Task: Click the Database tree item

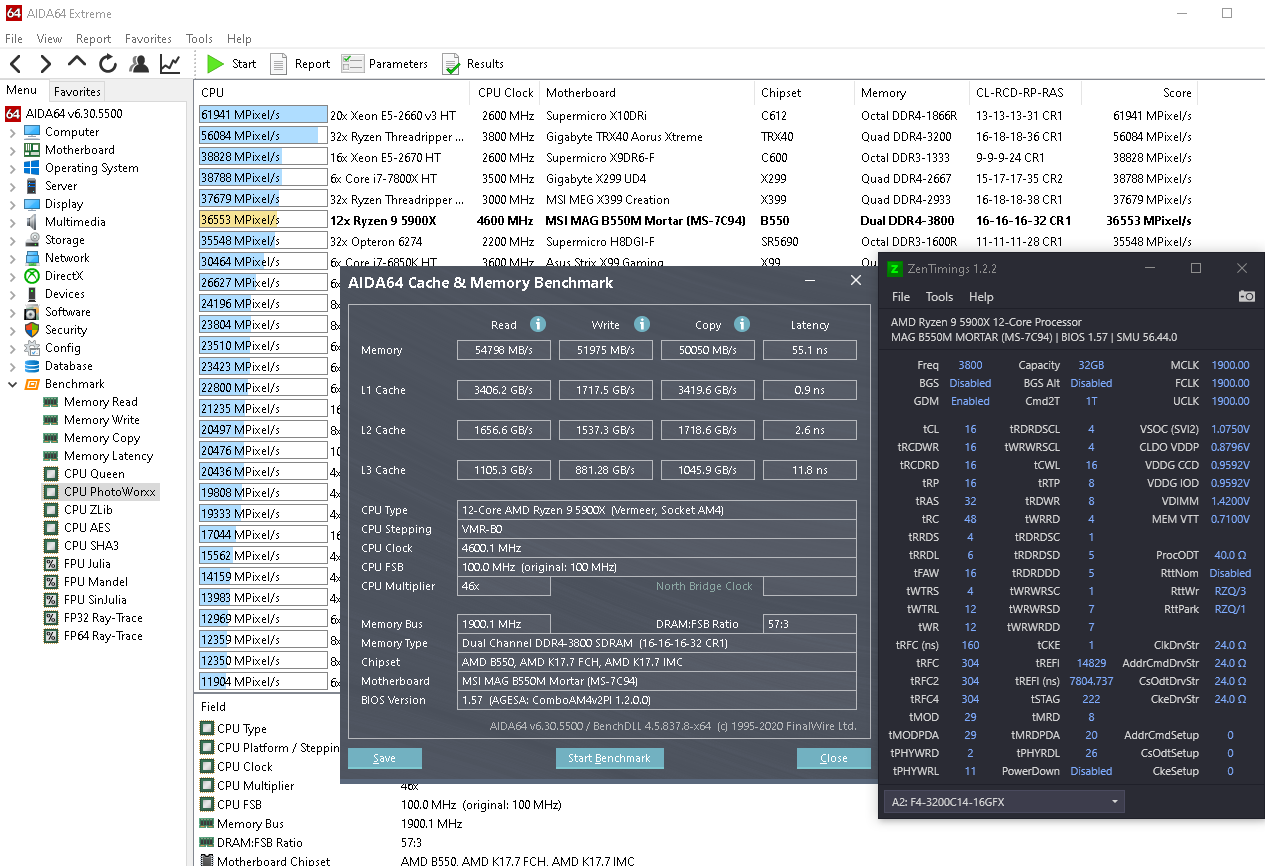Action: pos(69,366)
